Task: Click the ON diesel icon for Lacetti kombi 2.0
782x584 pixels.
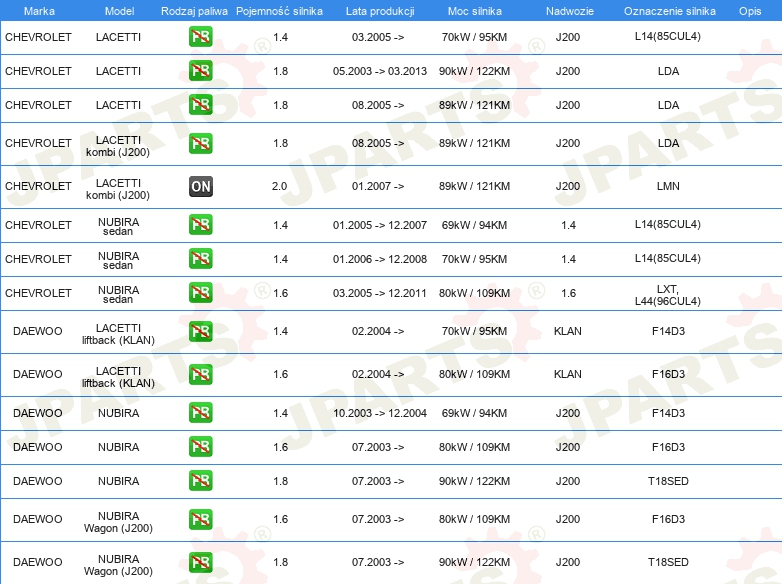Action: coord(200,187)
